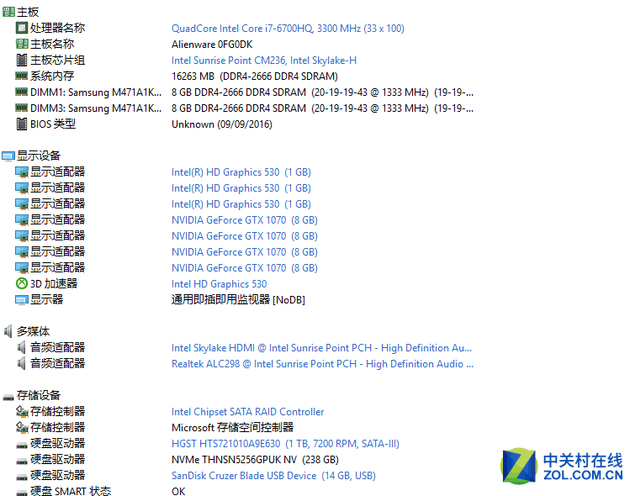Select the 16263 MB system memory value
The width and height of the screenshot is (640, 496).
(x=255, y=76)
